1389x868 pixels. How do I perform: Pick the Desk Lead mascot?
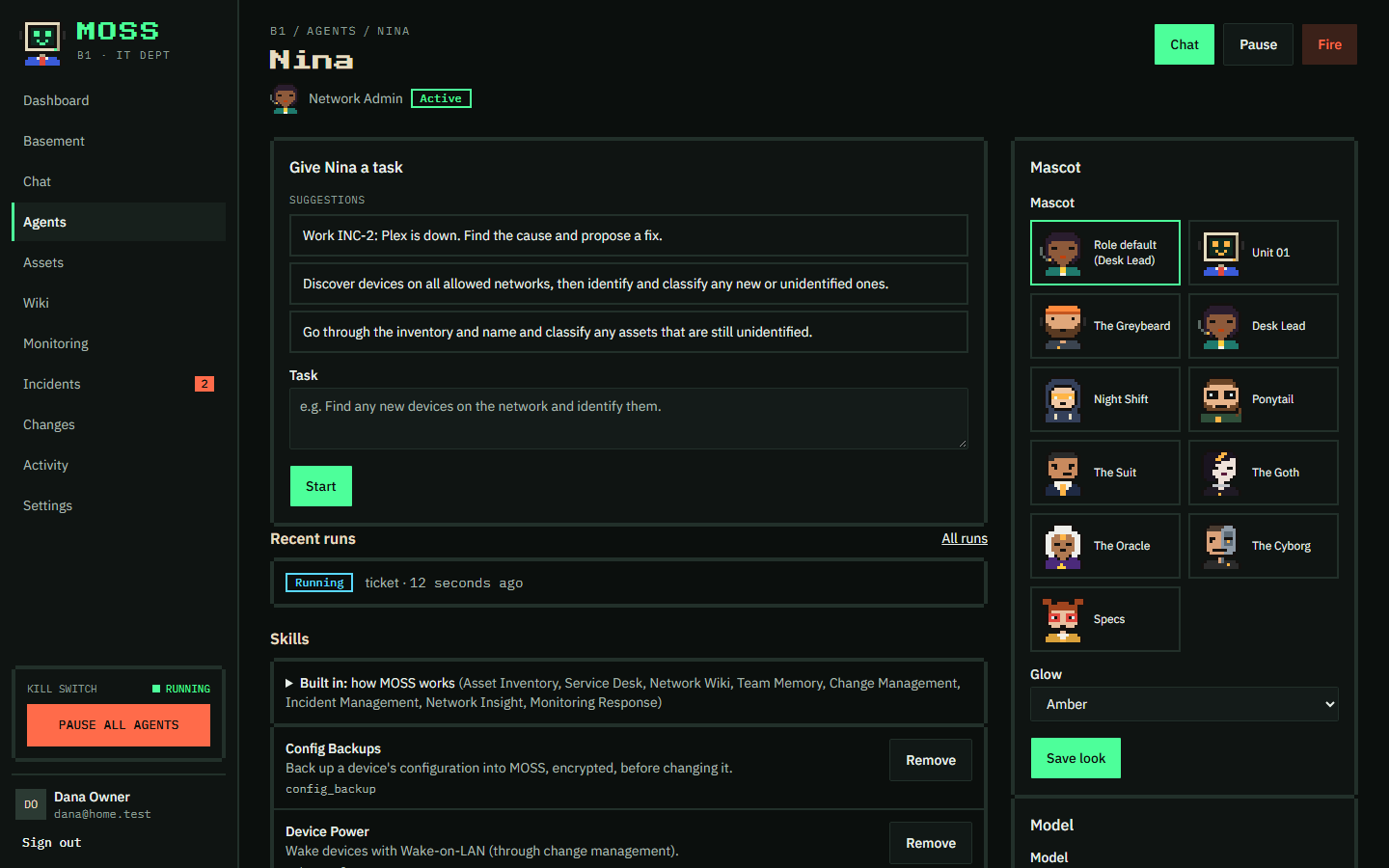point(1264,326)
